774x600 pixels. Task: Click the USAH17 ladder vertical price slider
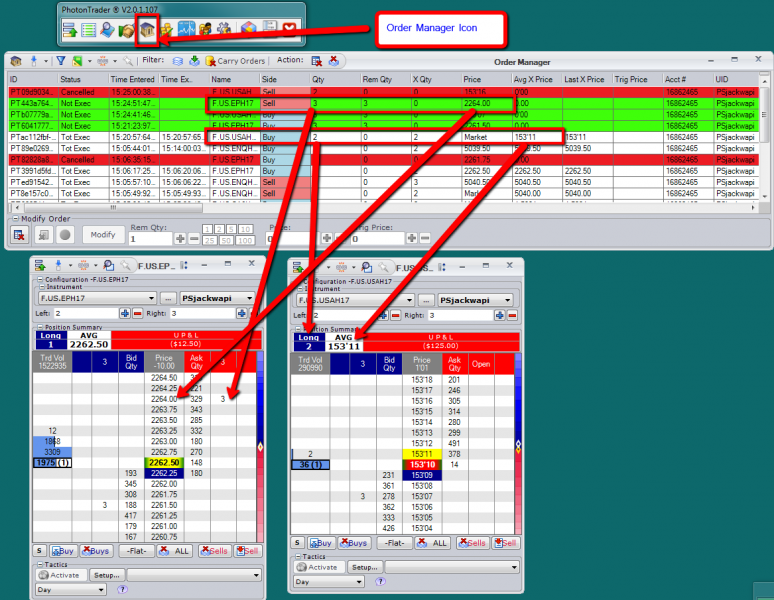[518, 444]
